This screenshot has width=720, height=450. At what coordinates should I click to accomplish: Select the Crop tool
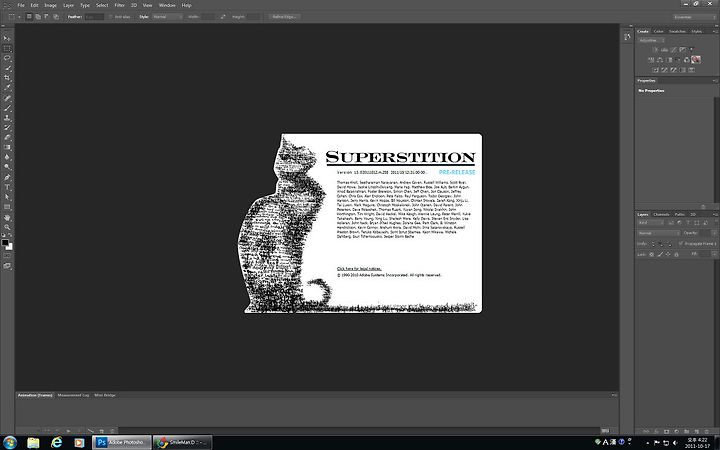coord(7,78)
